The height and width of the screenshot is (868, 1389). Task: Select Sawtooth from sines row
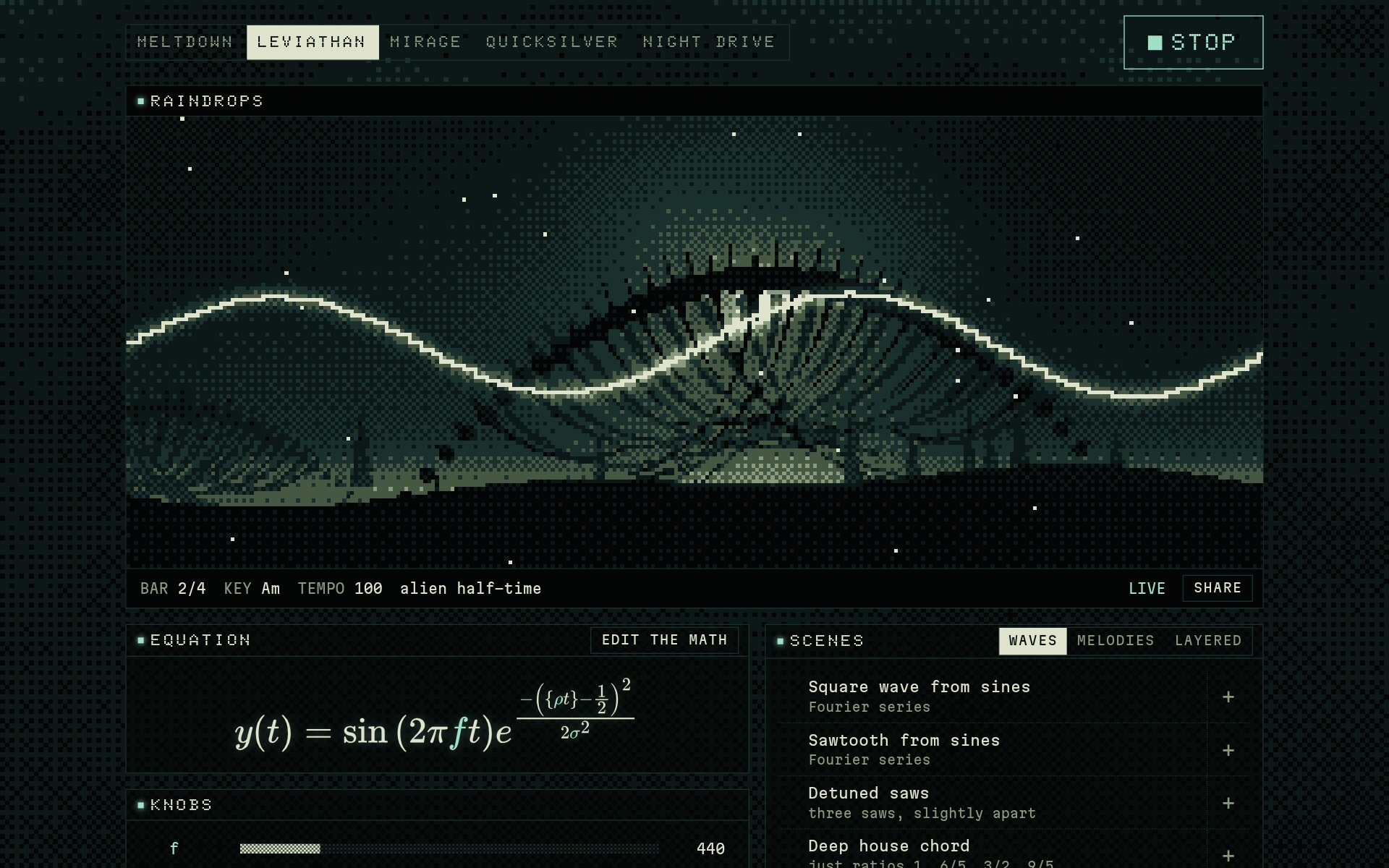pyautogui.click(x=993, y=750)
